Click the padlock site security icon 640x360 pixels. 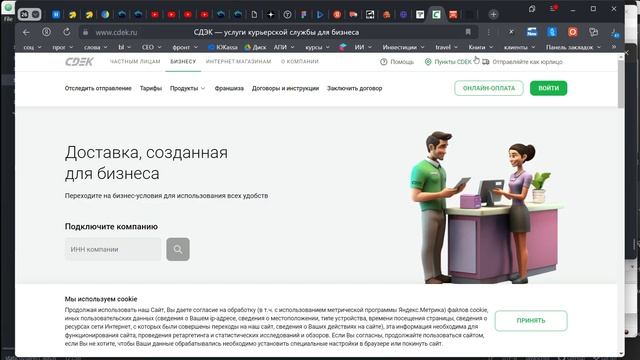85,32
